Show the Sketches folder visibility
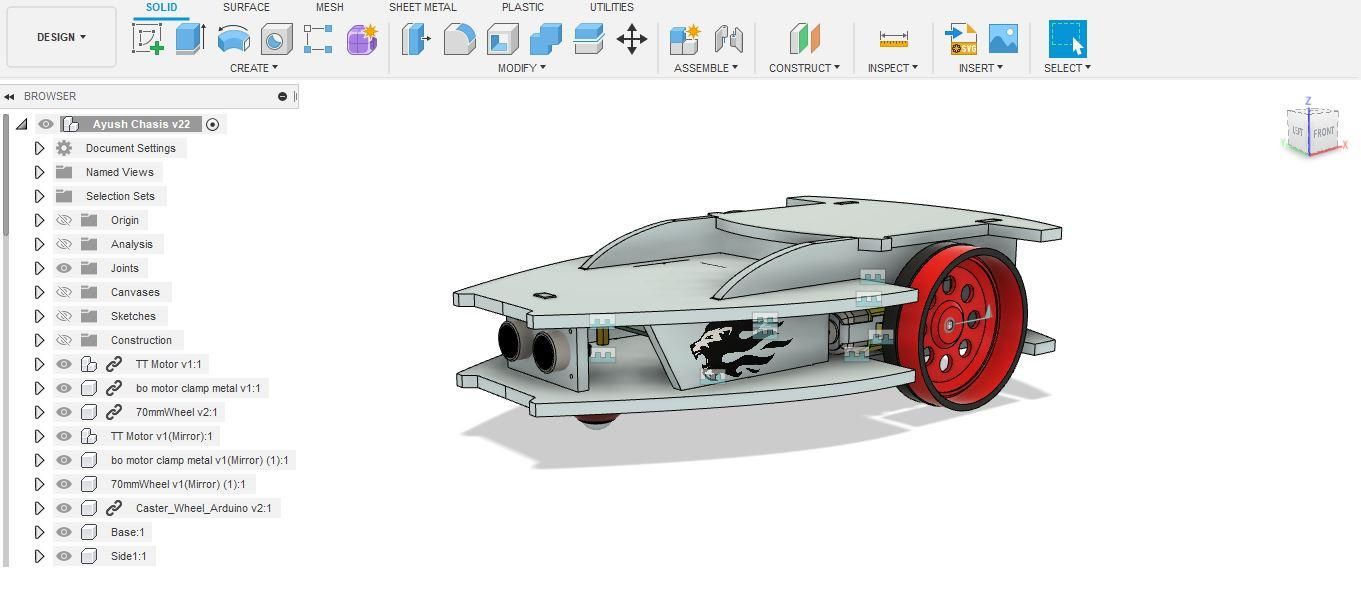 pyautogui.click(x=64, y=316)
